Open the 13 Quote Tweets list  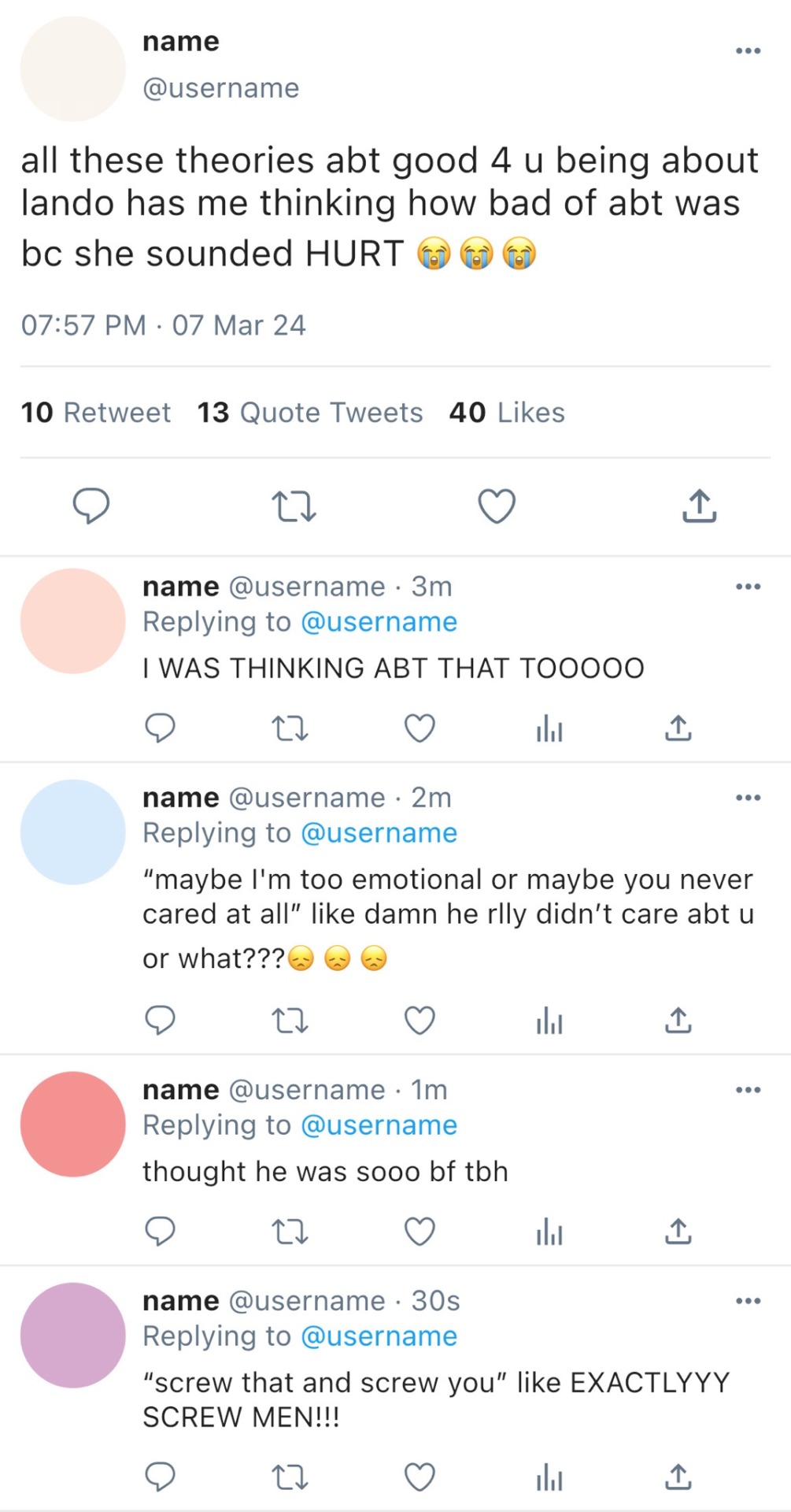tap(309, 413)
